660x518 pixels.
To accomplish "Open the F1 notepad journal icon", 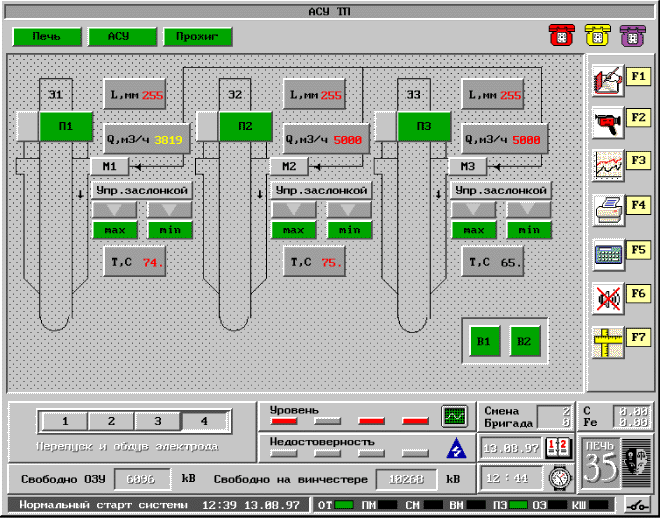I will 605,78.
